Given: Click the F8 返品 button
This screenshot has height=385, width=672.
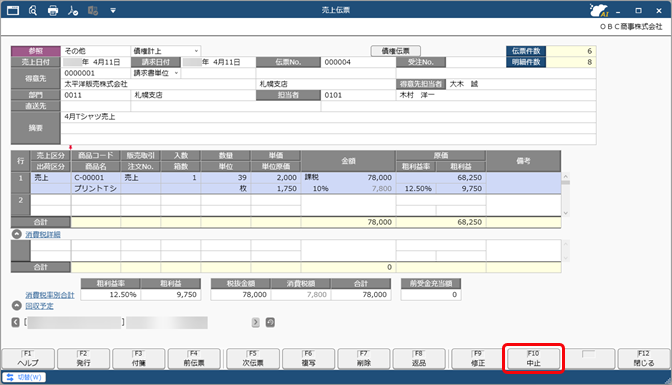Looking at the screenshot, I should (x=419, y=358).
